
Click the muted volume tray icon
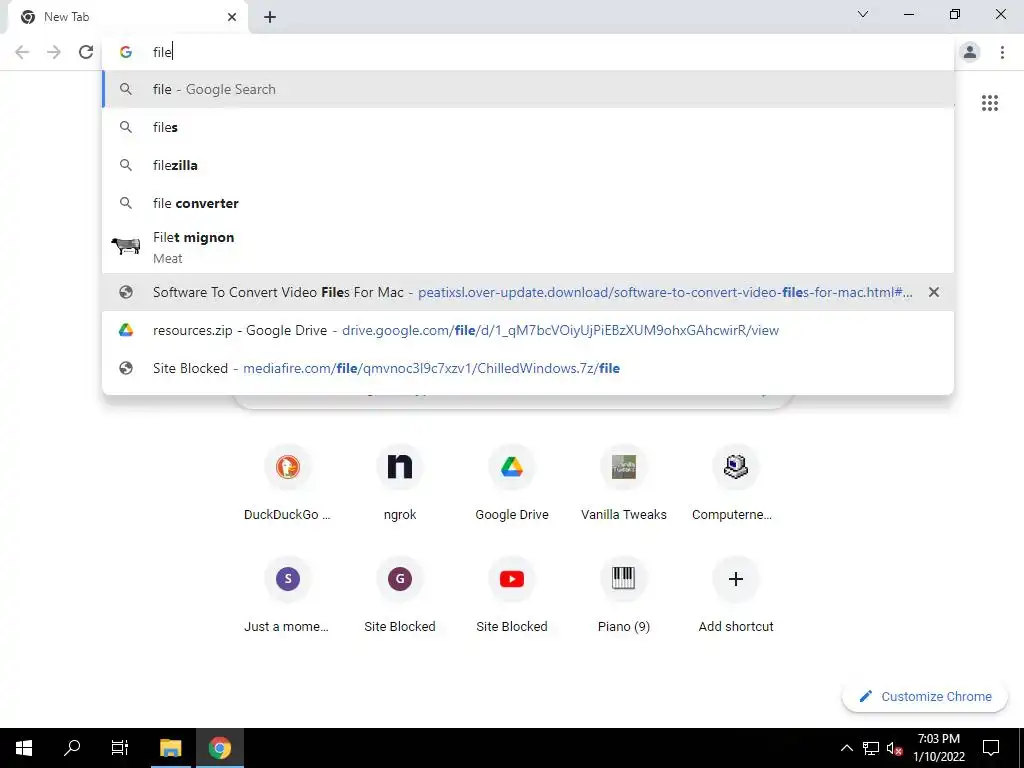894,748
